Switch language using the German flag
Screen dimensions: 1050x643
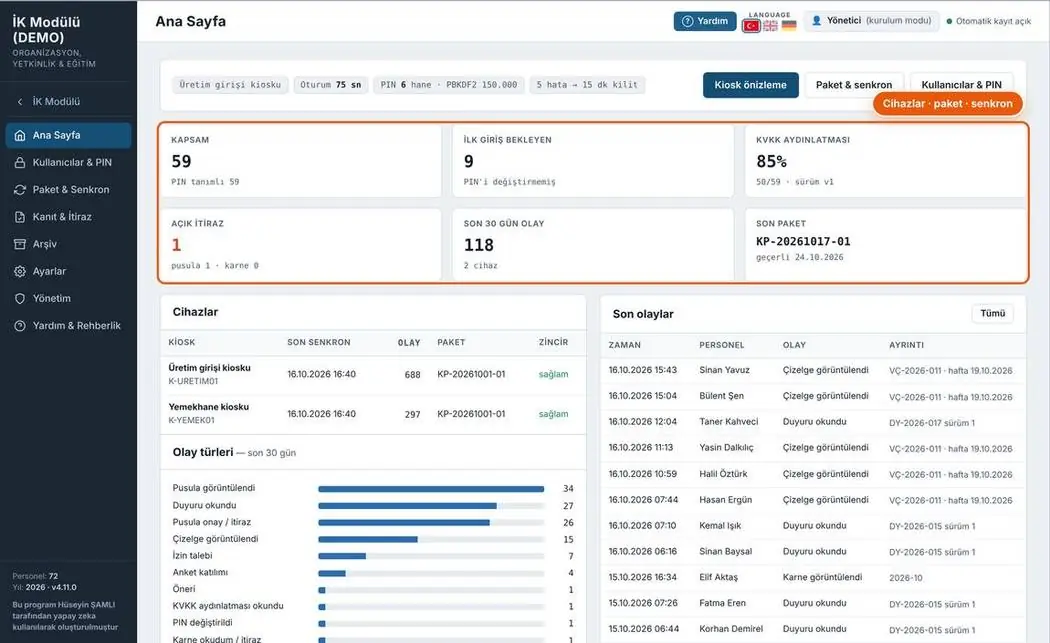pyautogui.click(x=790, y=25)
